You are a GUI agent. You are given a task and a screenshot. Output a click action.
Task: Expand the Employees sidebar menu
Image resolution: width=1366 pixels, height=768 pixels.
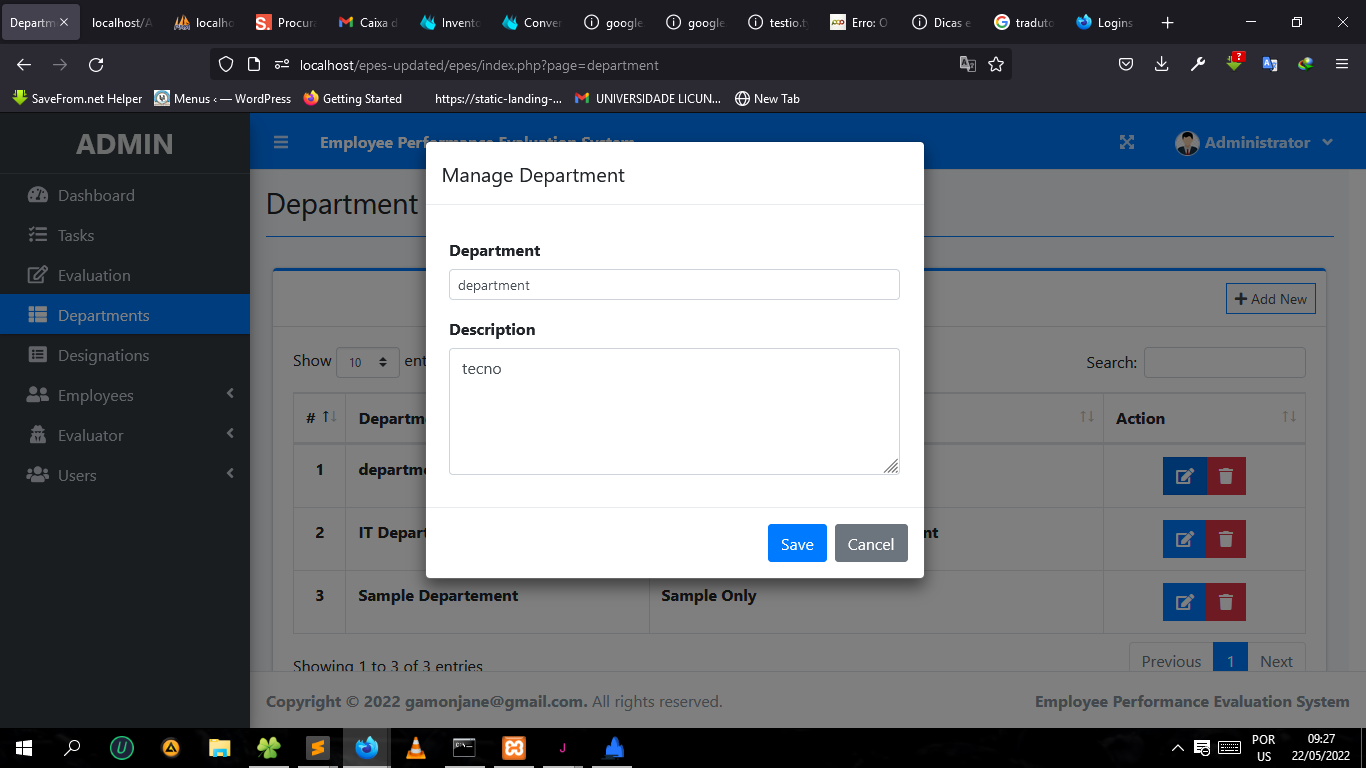pos(125,395)
